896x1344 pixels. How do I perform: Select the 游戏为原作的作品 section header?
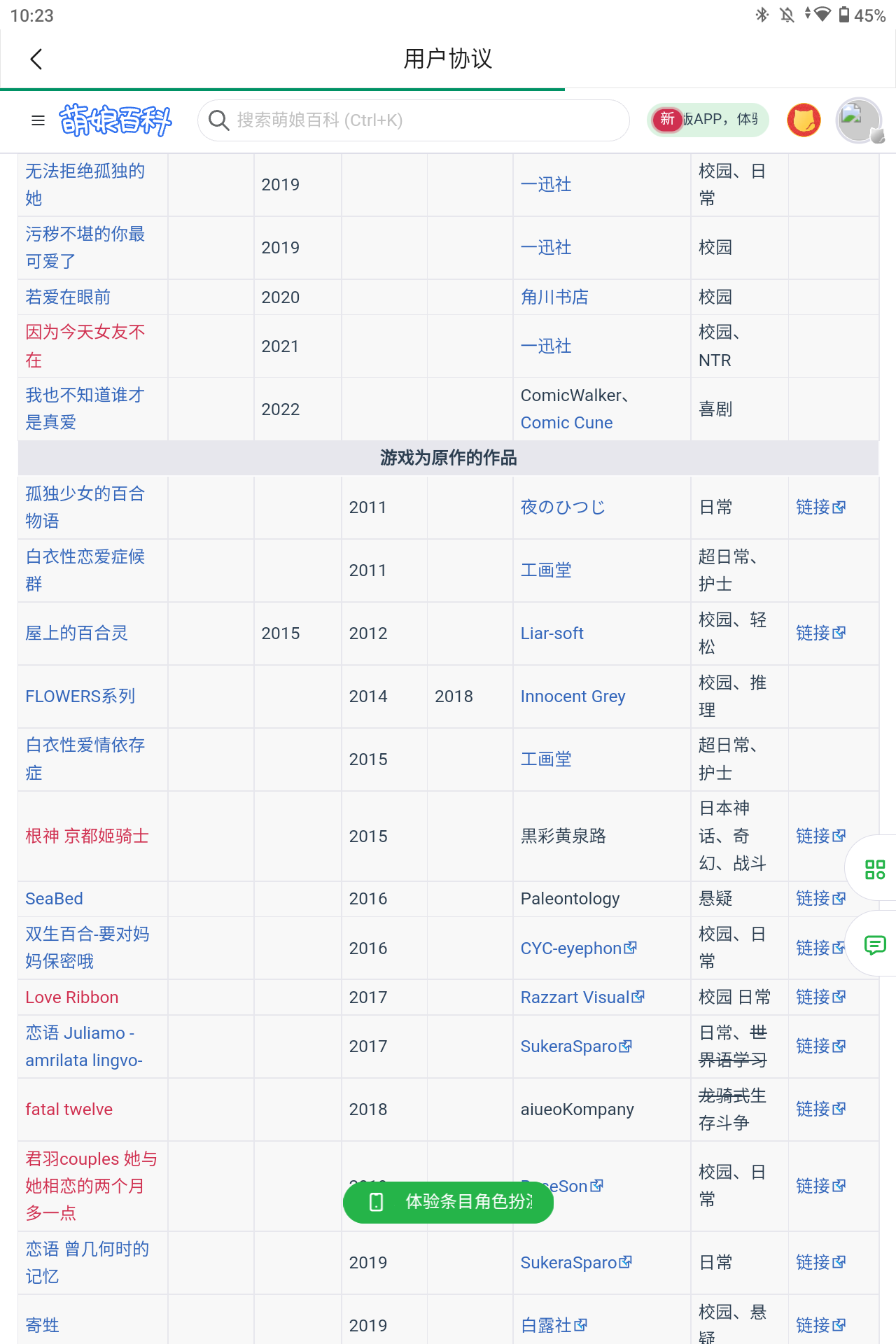[448, 458]
